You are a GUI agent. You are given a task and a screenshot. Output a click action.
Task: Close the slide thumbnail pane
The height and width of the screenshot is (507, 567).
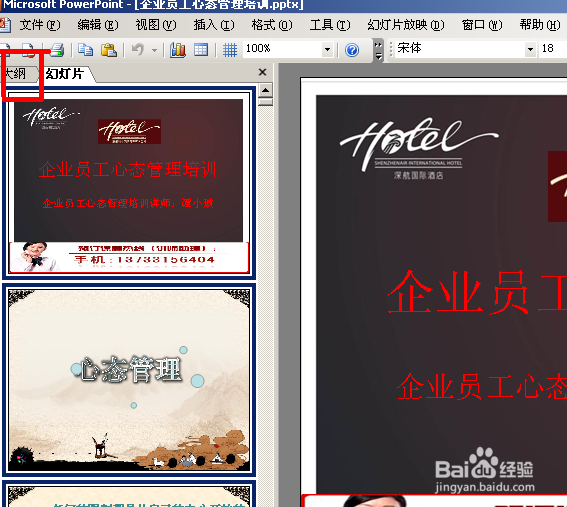pos(263,72)
